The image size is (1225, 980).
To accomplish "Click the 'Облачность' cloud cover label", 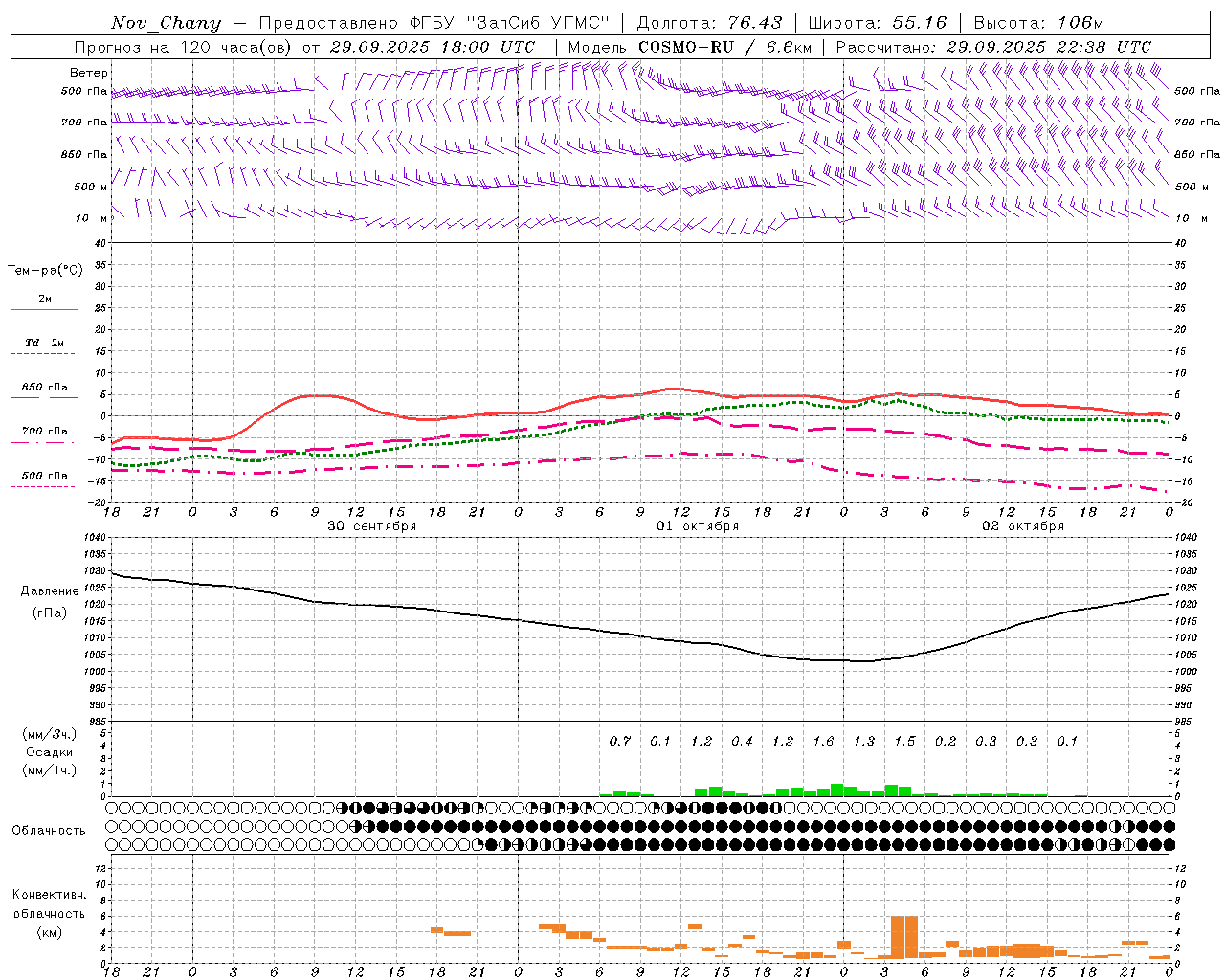I will 49,831.
